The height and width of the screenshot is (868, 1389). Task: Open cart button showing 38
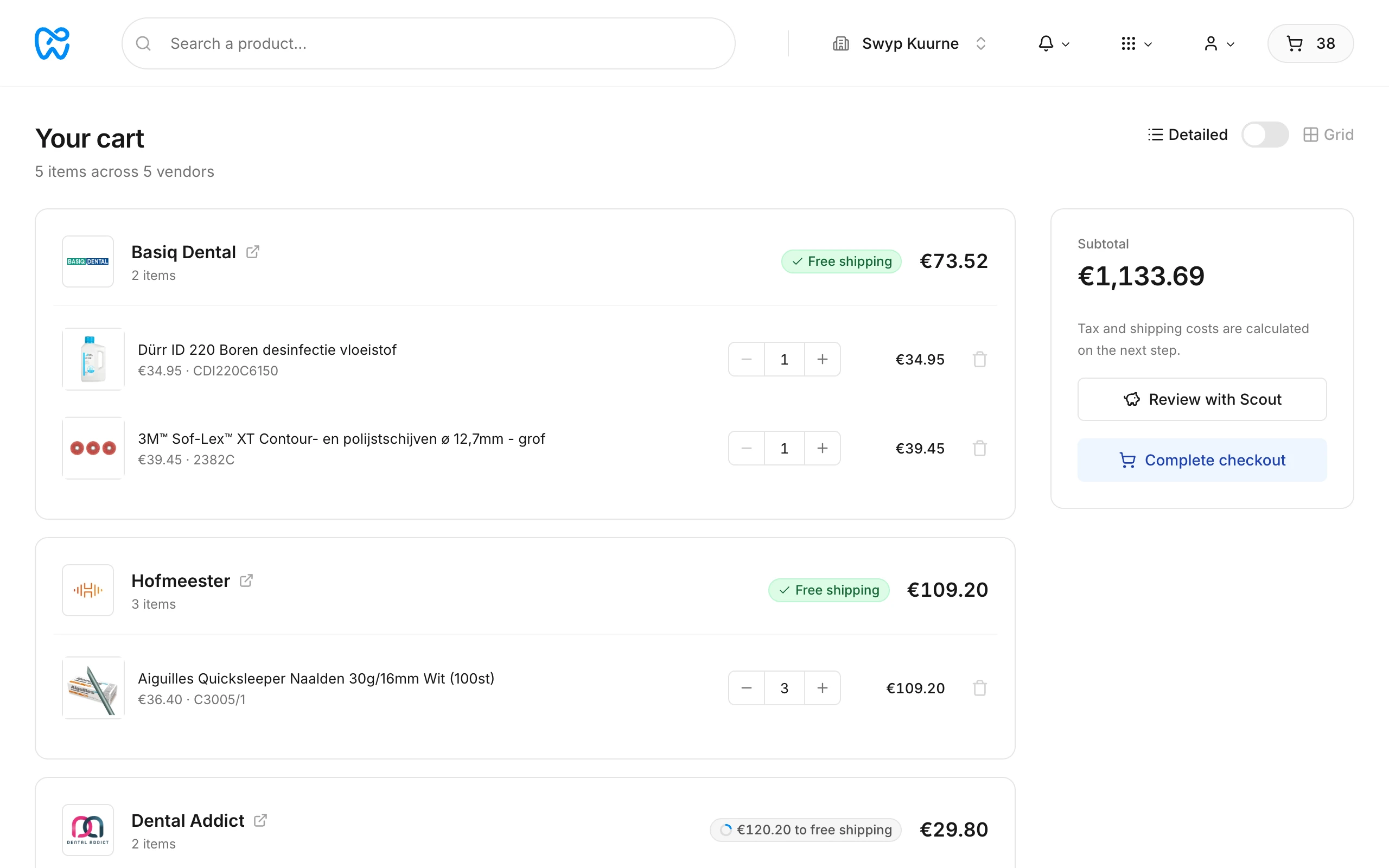[x=1310, y=43]
